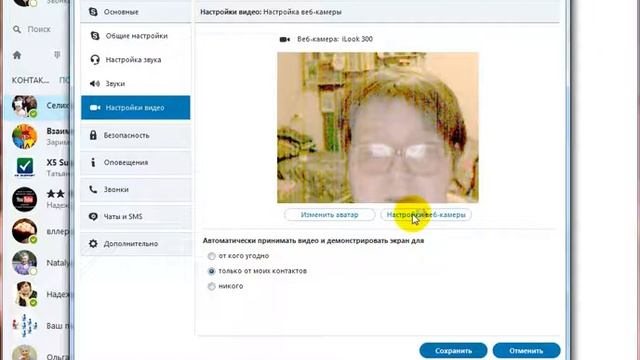Open the Ваш п... contact entry
The height and width of the screenshot is (360, 640).
37,326
